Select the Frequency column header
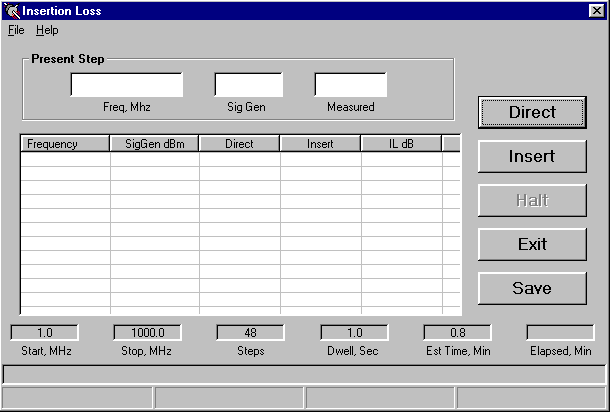 [x=65, y=144]
